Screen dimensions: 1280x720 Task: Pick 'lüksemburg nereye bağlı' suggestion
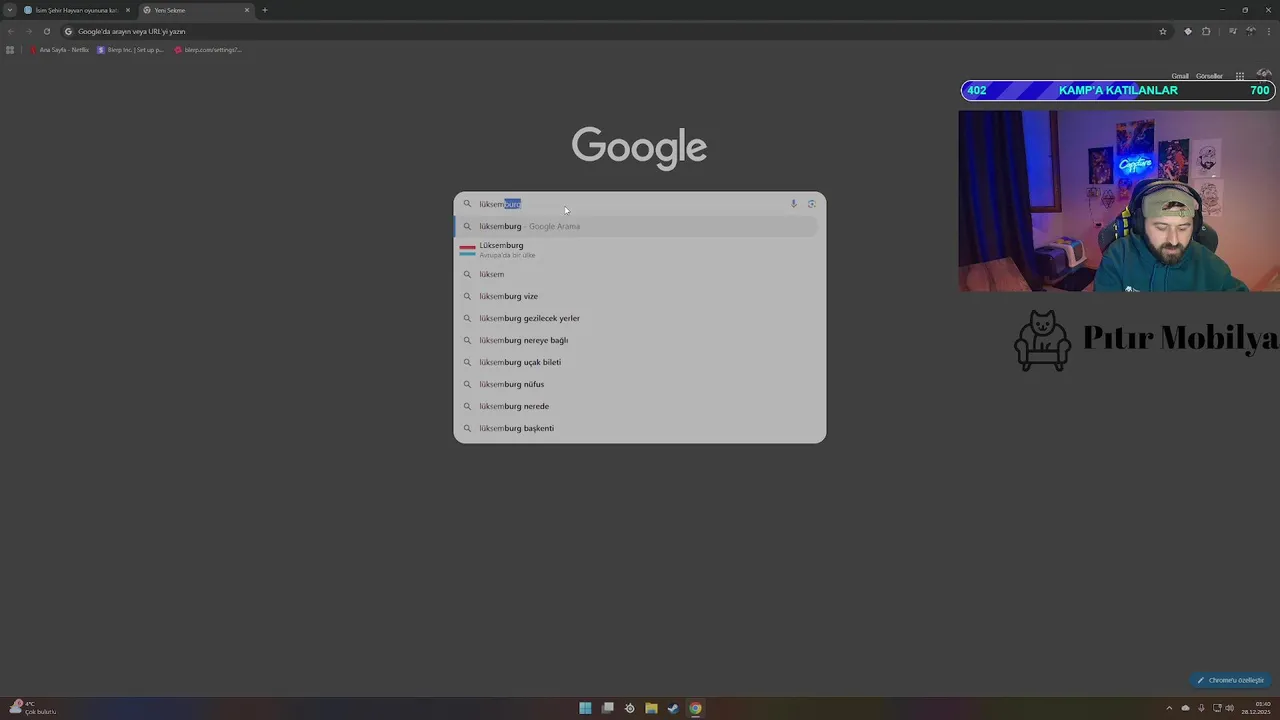637,340
